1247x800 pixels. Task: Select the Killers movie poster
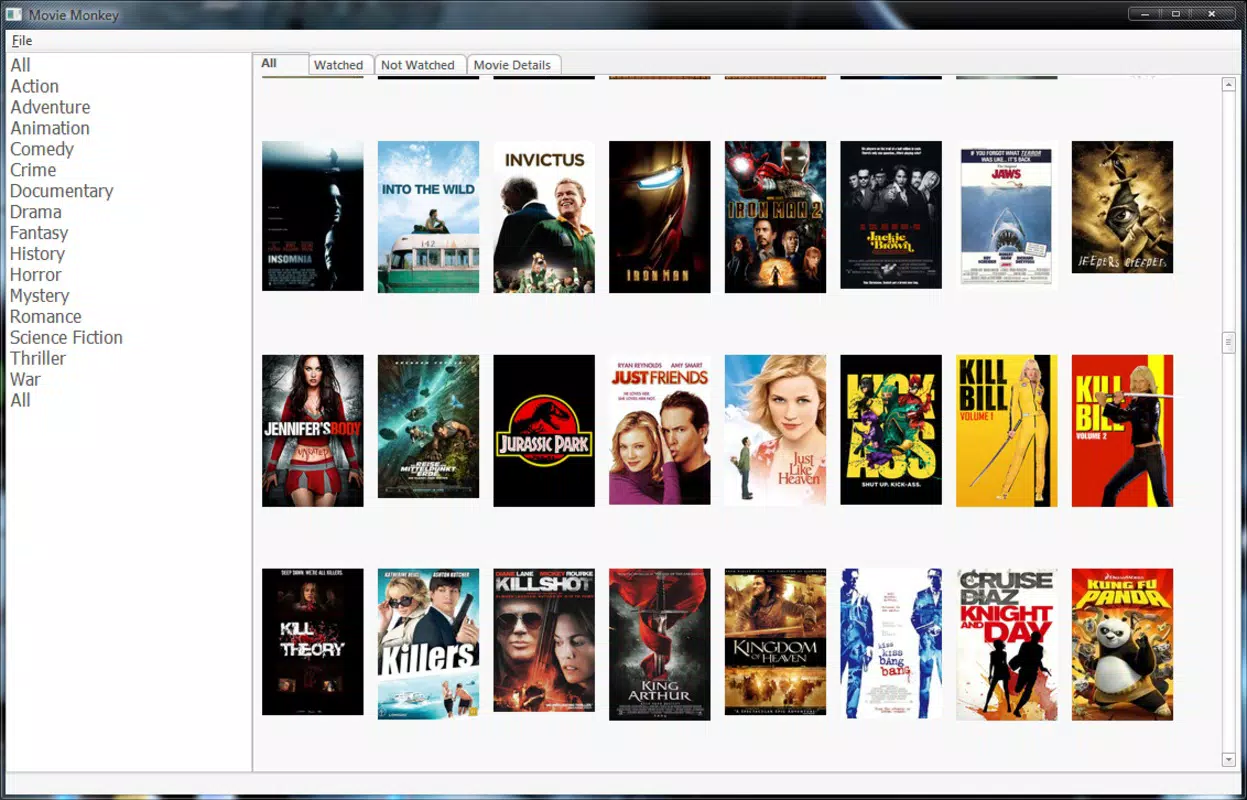click(x=428, y=644)
